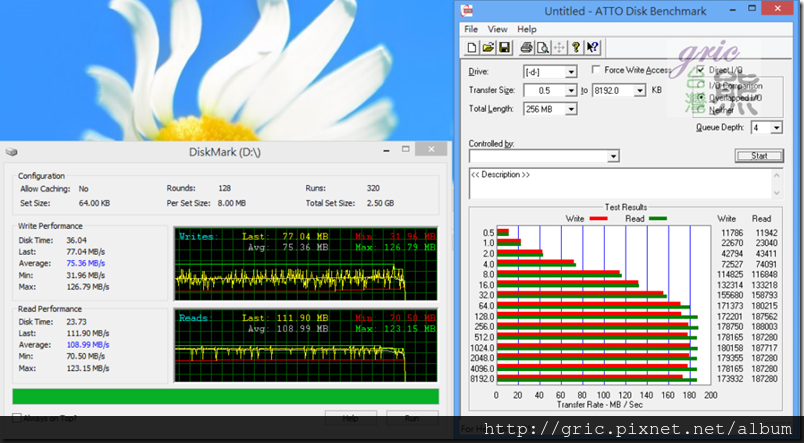Viewport: 804px width, 443px height.
Task: Click the Description scrollbar up arrow
Action: tap(777, 175)
